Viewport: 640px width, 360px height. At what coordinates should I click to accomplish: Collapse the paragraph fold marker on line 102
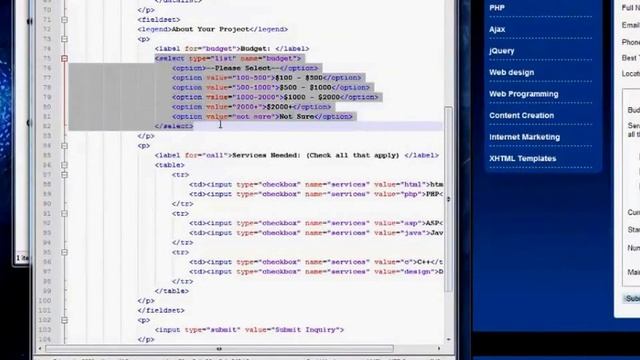(64, 320)
